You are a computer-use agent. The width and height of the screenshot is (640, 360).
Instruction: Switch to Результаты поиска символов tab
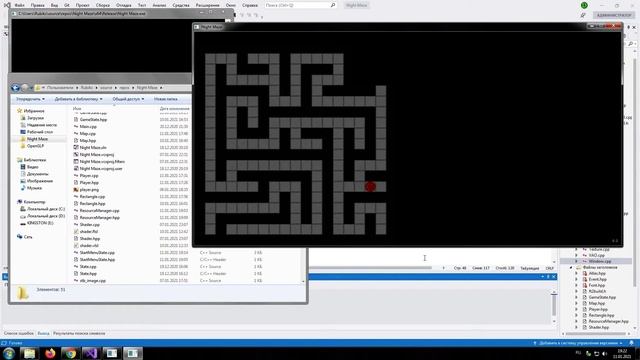coord(79,333)
